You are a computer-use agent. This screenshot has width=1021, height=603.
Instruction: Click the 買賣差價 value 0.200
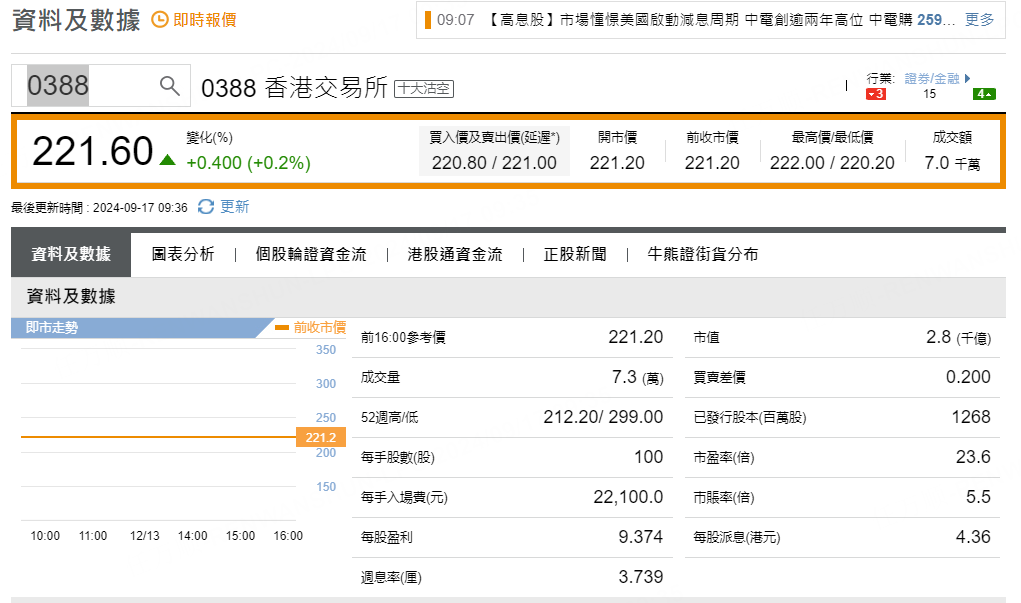pyautogui.click(x=968, y=376)
